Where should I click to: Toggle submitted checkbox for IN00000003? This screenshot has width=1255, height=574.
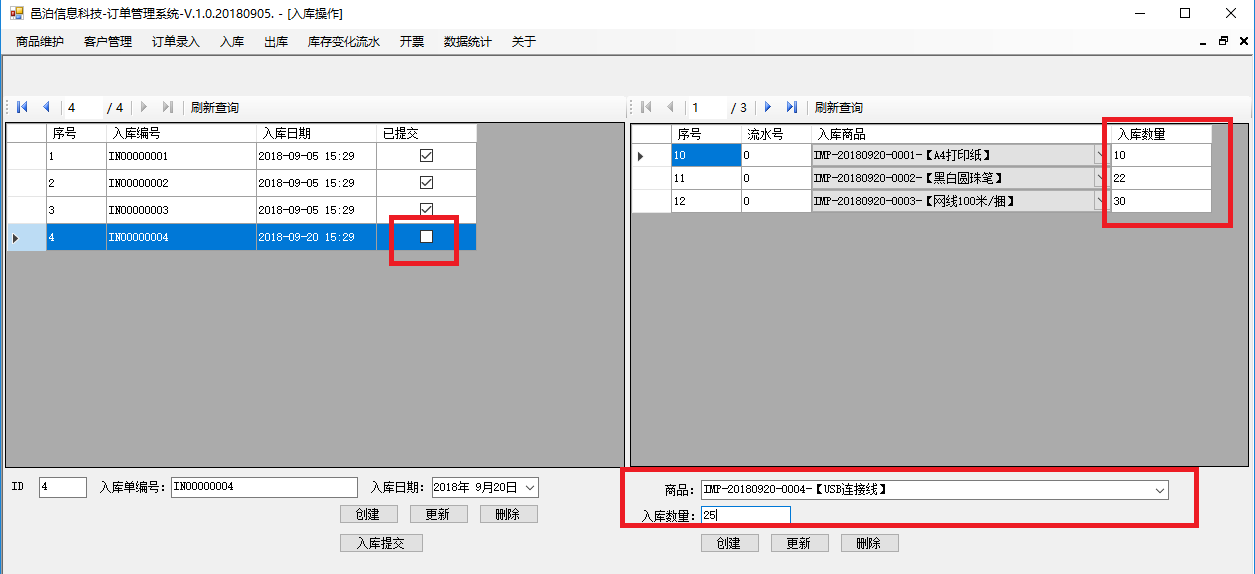click(426, 210)
